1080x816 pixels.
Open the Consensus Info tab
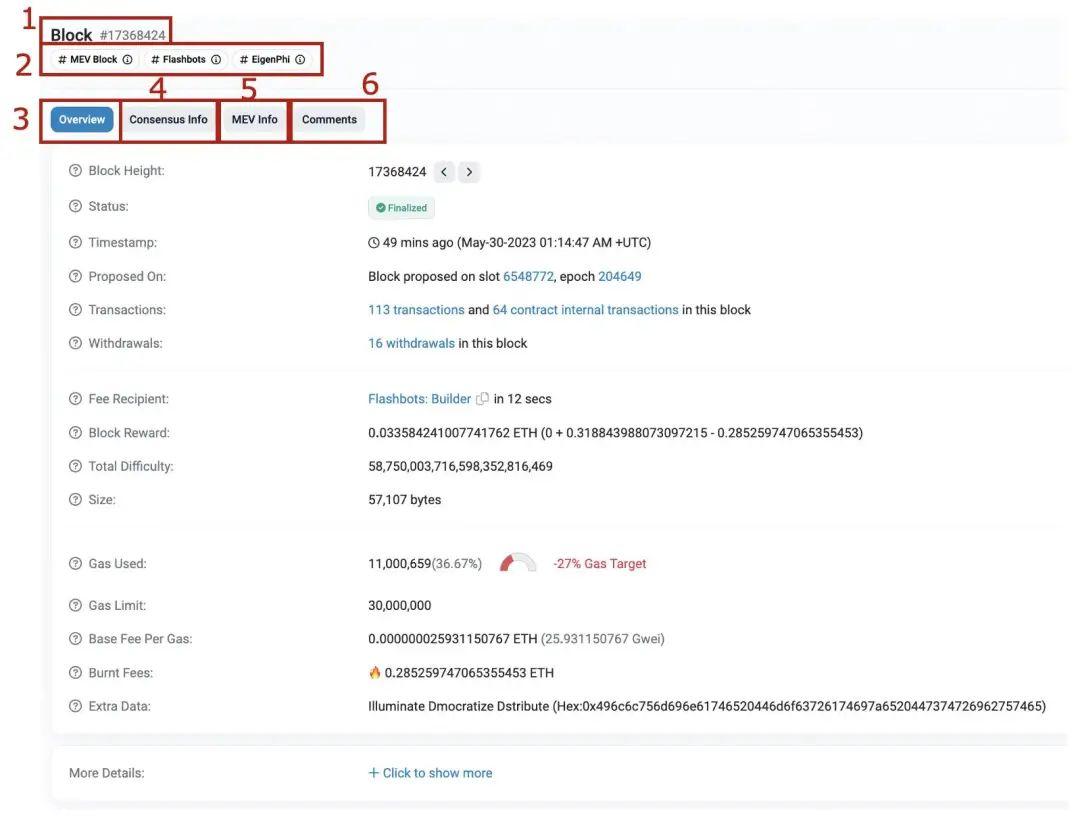(x=167, y=118)
